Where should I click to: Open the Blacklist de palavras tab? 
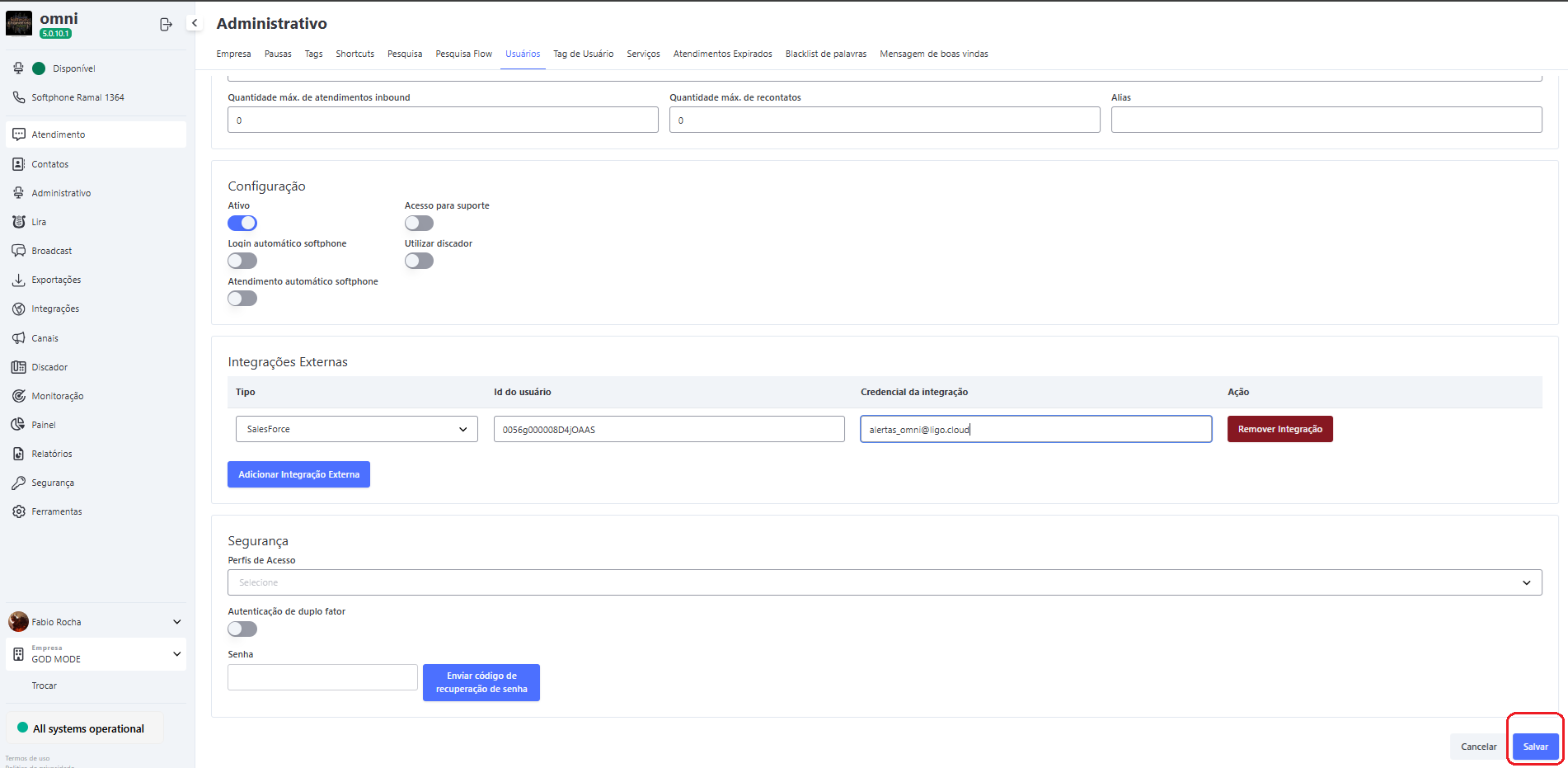click(x=826, y=54)
